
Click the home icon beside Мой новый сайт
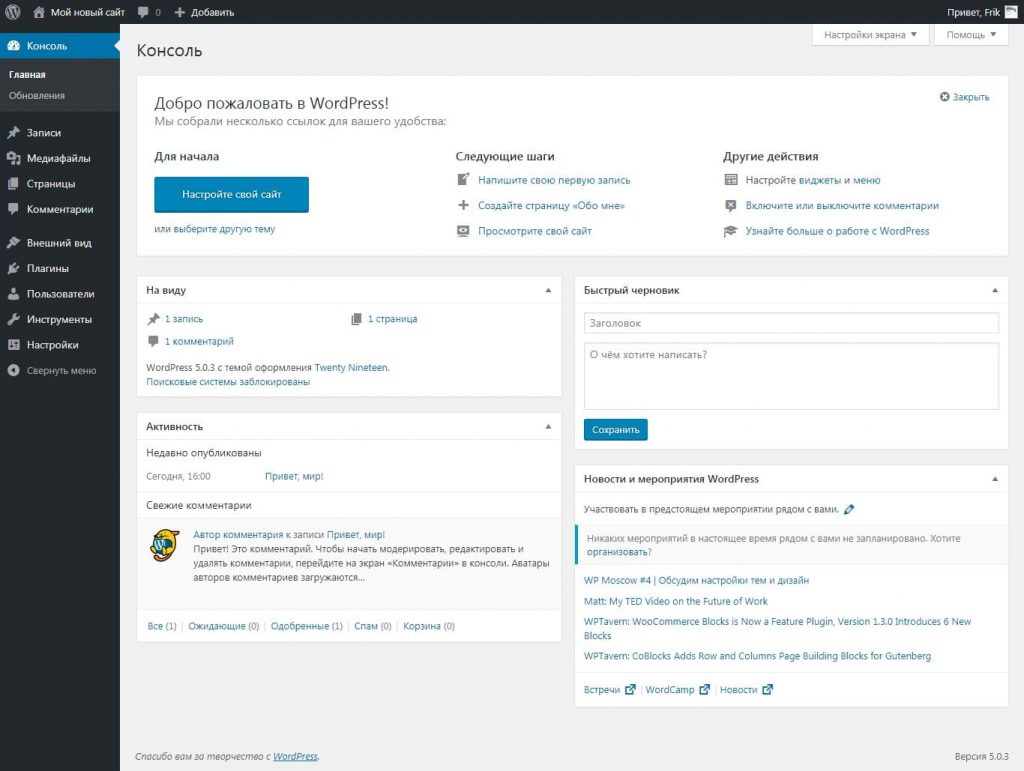tap(39, 12)
